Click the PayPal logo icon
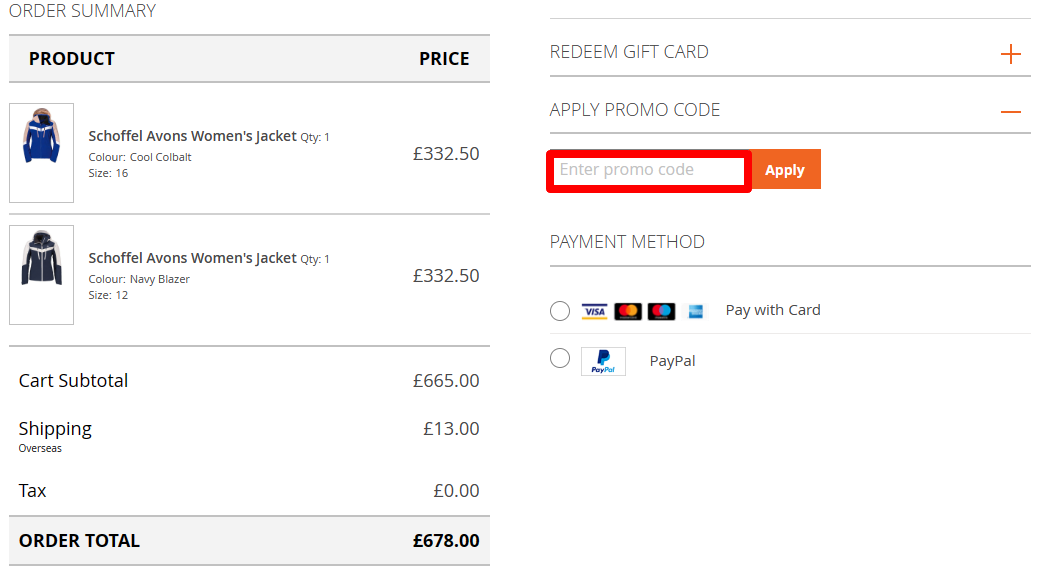This screenshot has width=1059, height=570. (x=603, y=361)
